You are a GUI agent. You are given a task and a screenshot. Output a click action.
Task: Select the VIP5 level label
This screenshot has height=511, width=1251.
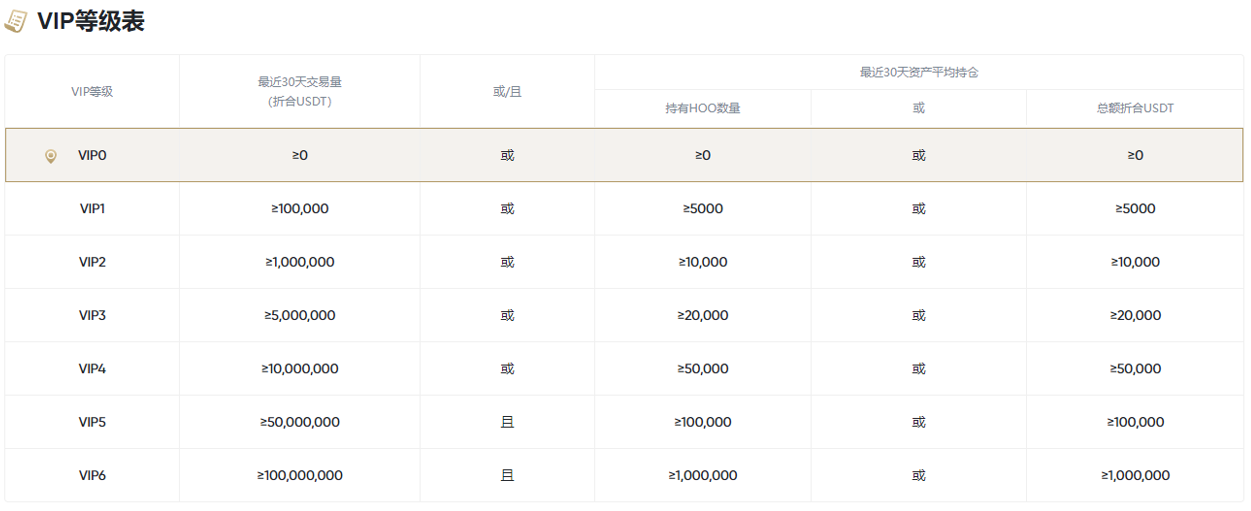tap(92, 422)
